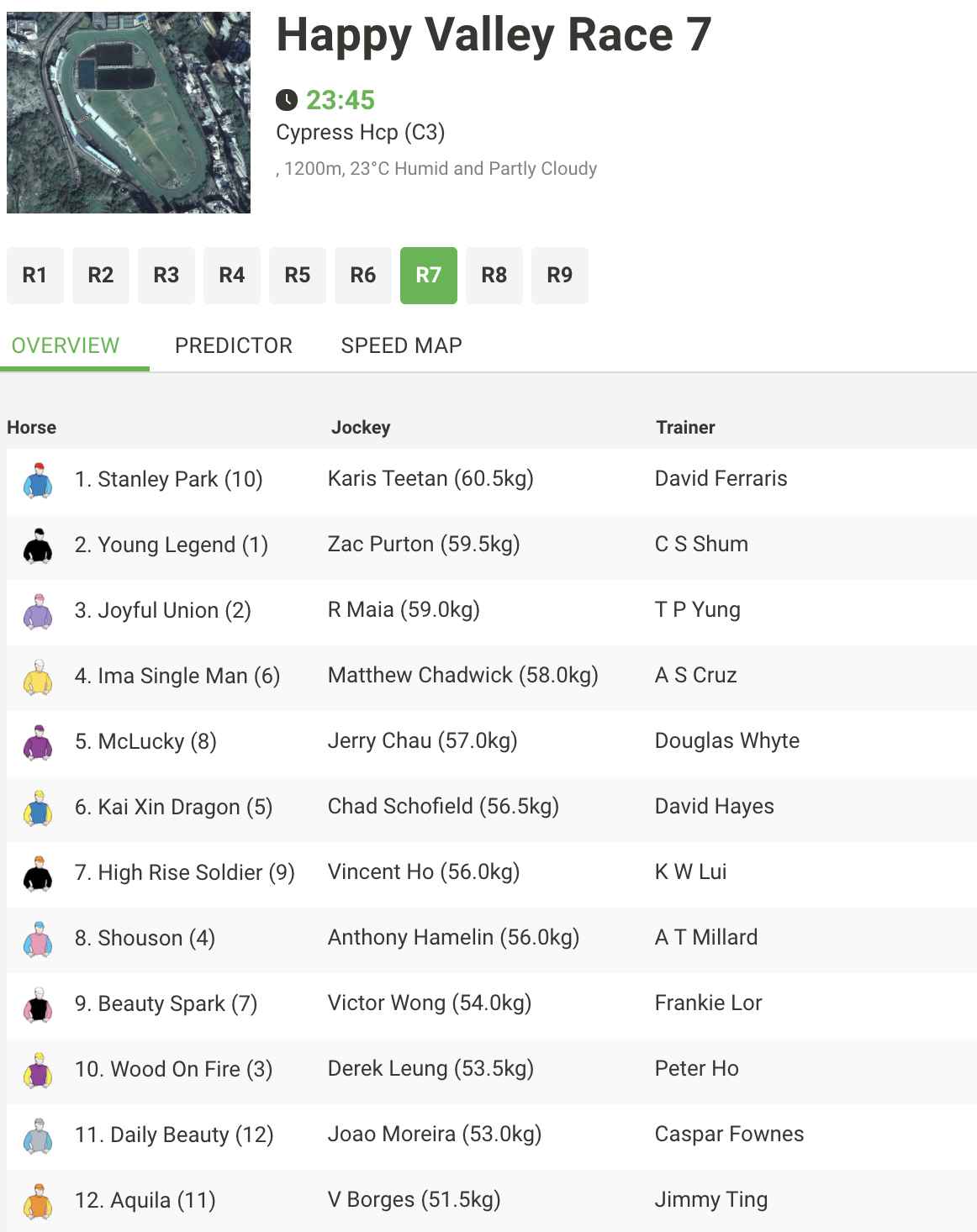This screenshot has width=977, height=1232.
Task: Click the Happy Valley racecourse aerial thumbnail
Action: pos(129,113)
